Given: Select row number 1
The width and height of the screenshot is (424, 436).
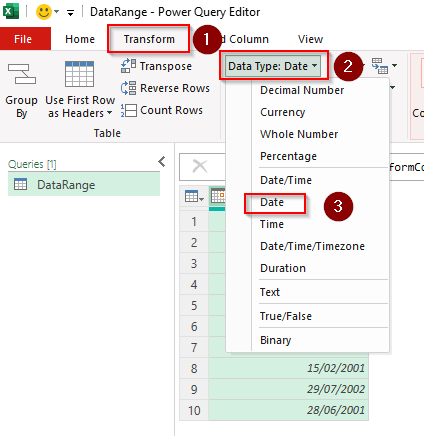Looking at the screenshot, I should click(194, 222).
